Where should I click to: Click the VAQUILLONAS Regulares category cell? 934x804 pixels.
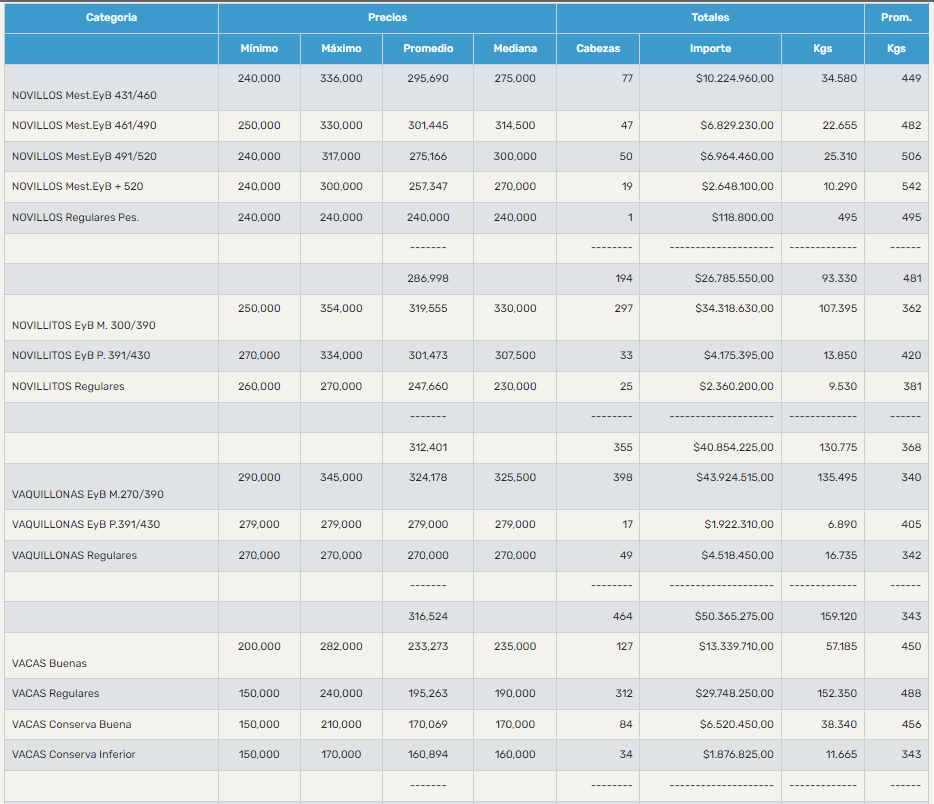[x=74, y=556]
